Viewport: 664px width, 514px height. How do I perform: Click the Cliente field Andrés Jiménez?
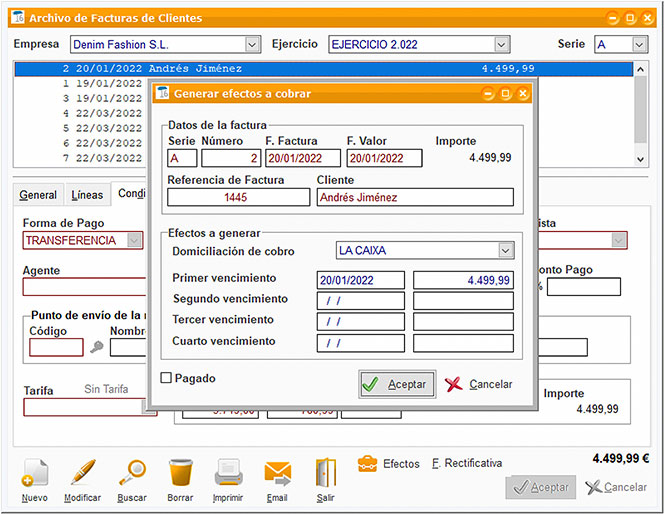pyautogui.click(x=415, y=197)
